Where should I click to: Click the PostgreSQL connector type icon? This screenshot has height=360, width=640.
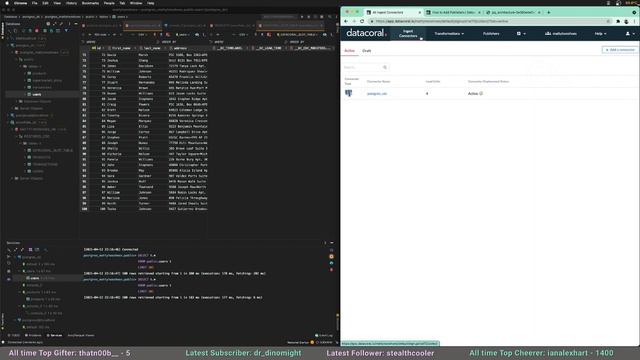[348, 93]
